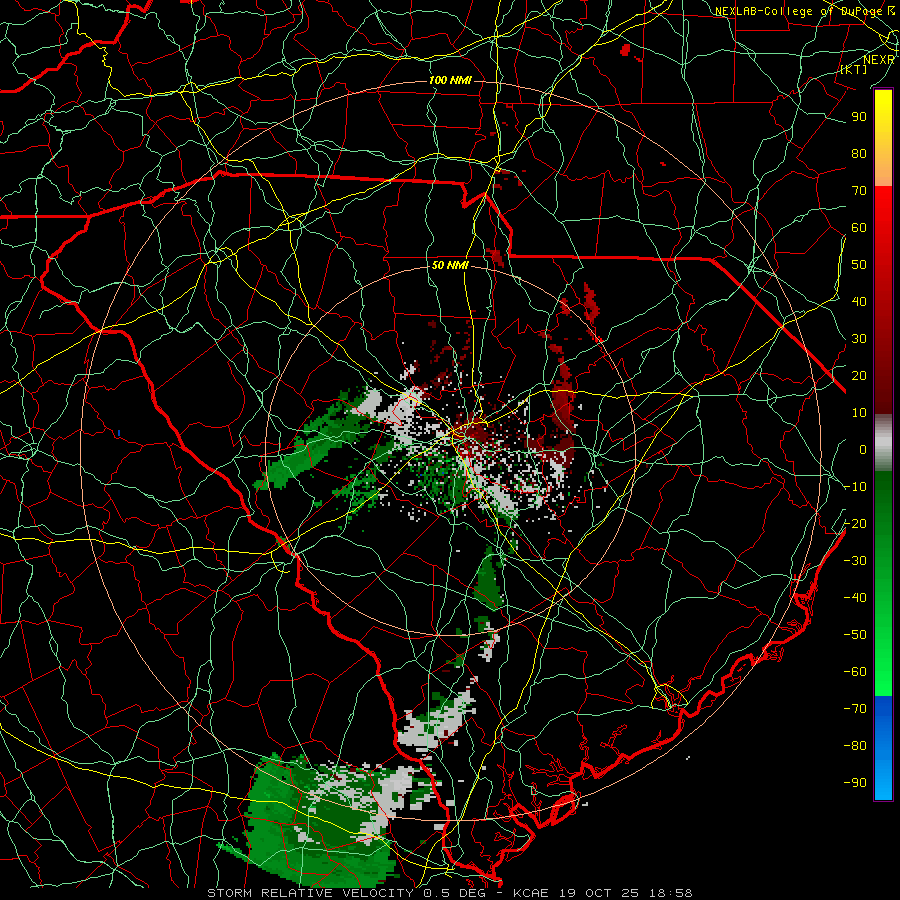Click the 0 value on the velocity scale
The image size is (900, 900).
863,449
